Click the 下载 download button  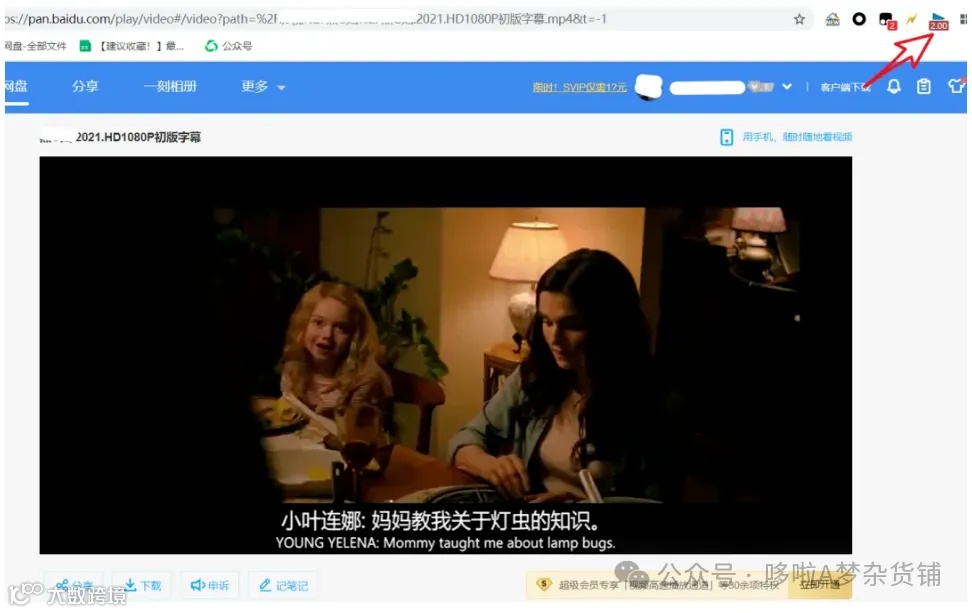tap(143, 585)
